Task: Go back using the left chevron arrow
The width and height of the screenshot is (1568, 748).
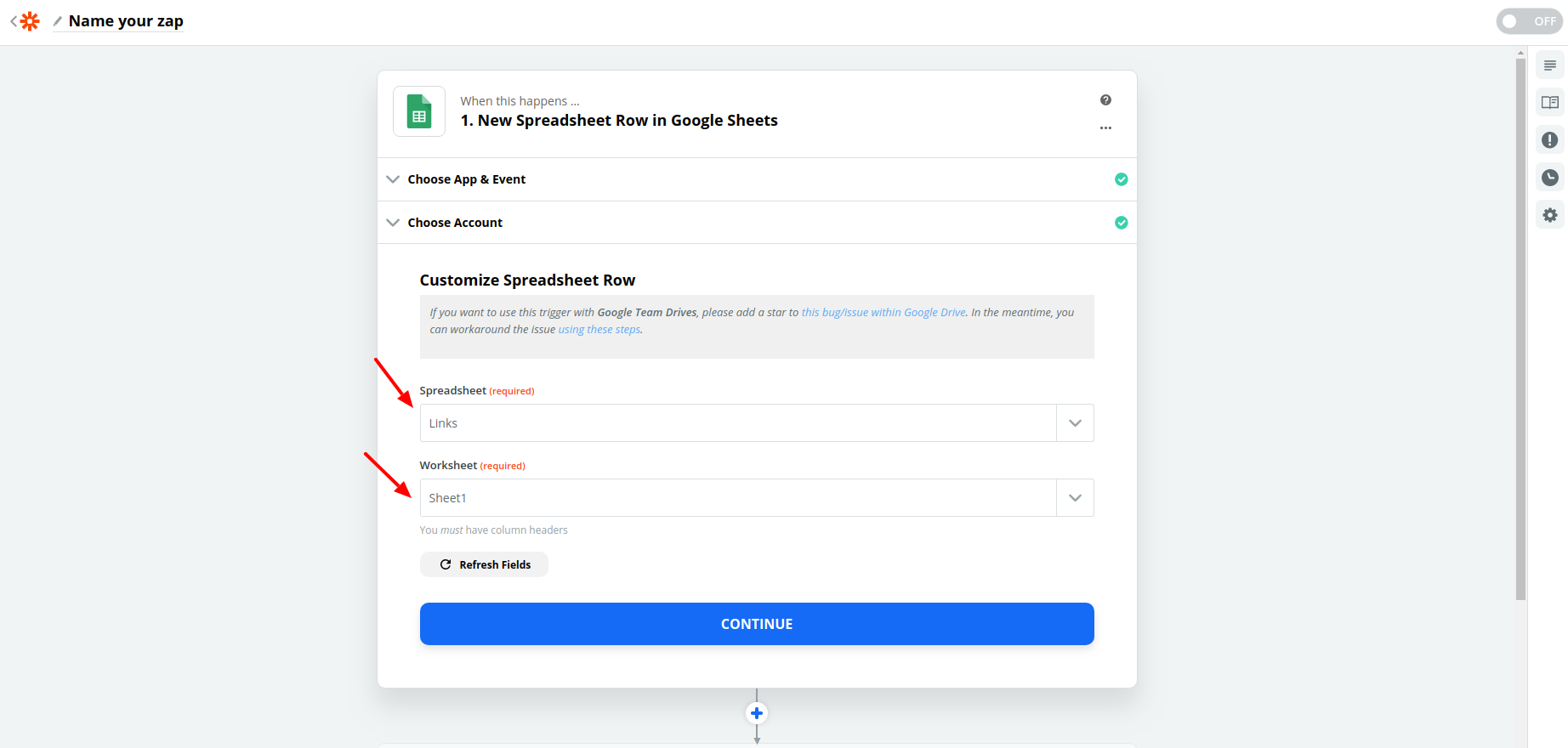Action: point(14,21)
